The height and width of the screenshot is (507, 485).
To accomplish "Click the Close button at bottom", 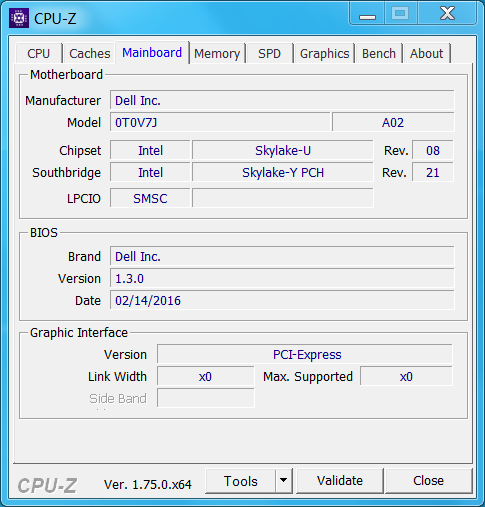I will pyautogui.click(x=428, y=481).
